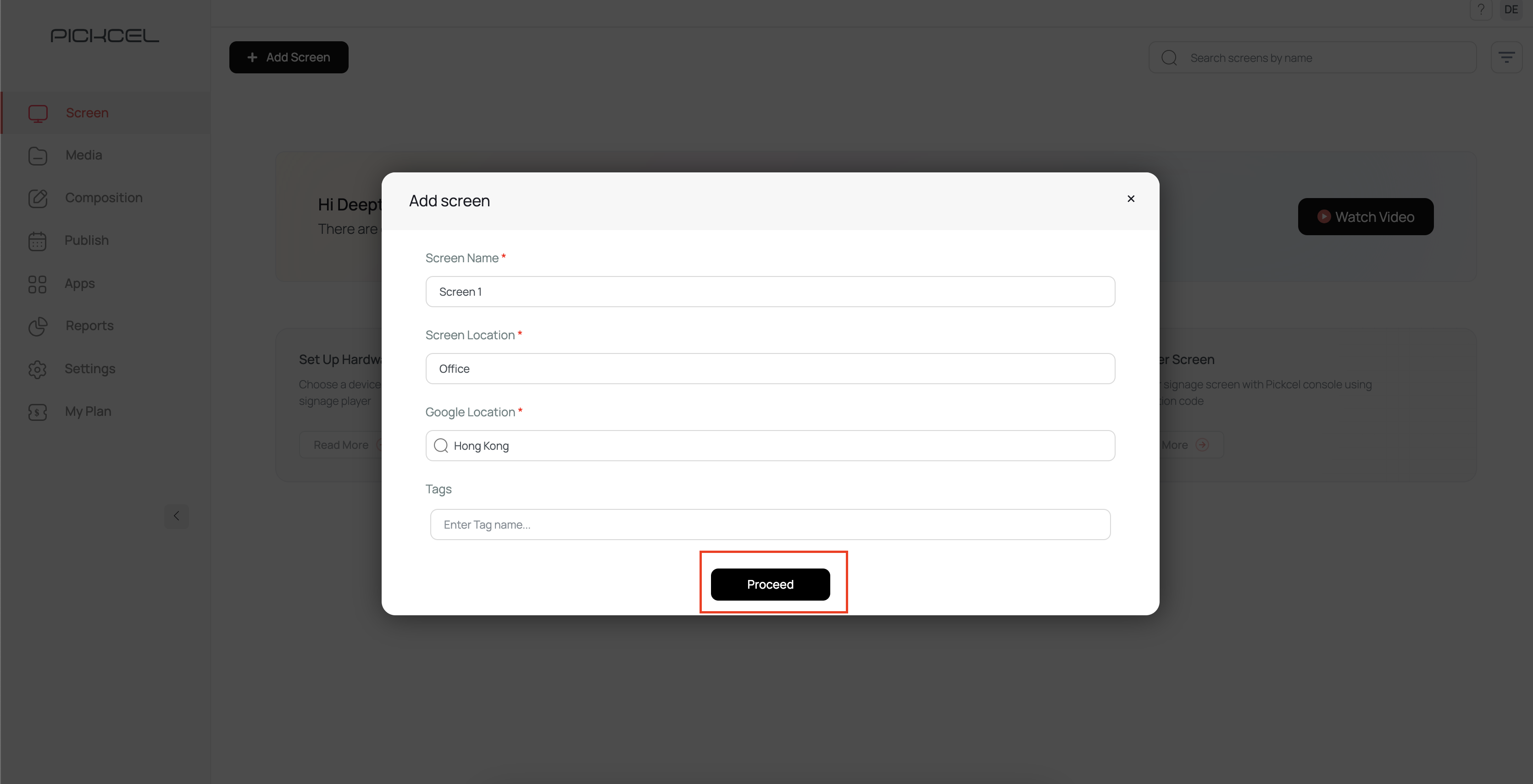Click the Proceed button
The height and width of the screenshot is (784, 1533).
click(x=770, y=584)
